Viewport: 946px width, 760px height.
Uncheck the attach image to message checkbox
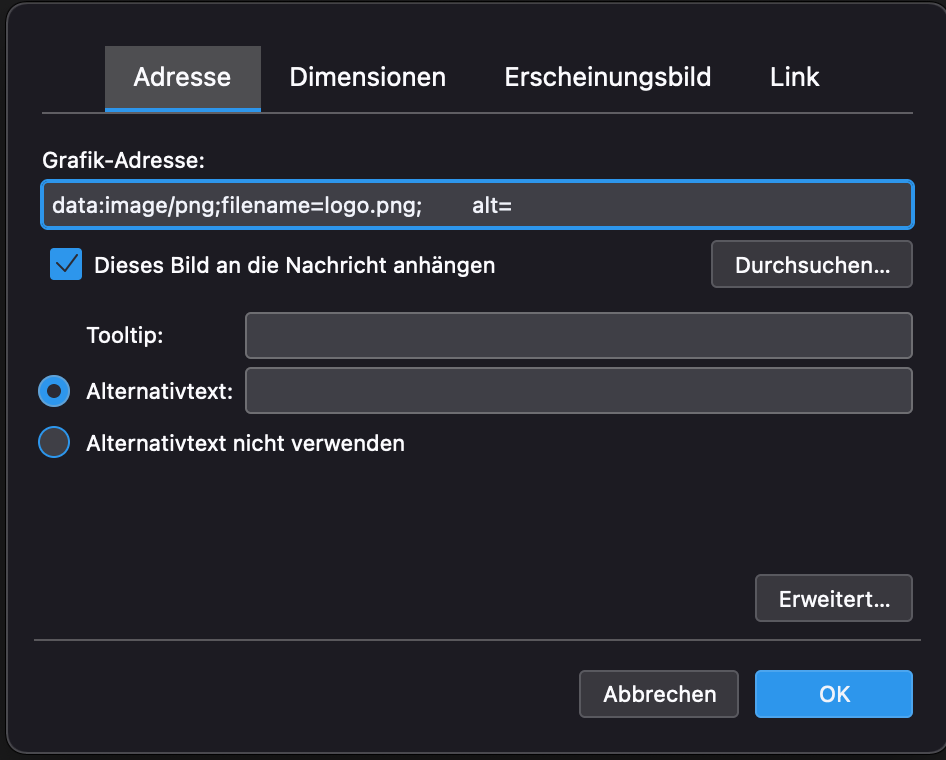66,265
